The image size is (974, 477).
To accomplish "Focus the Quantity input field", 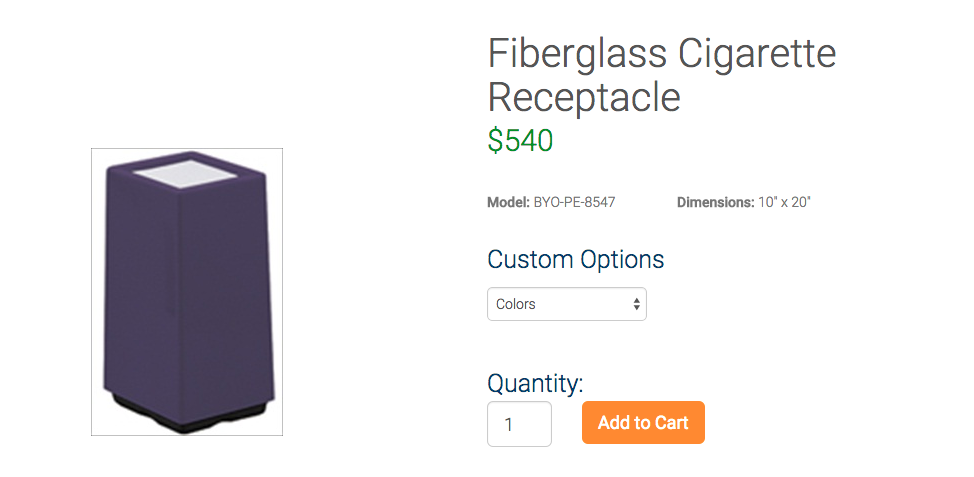I will [519, 424].
